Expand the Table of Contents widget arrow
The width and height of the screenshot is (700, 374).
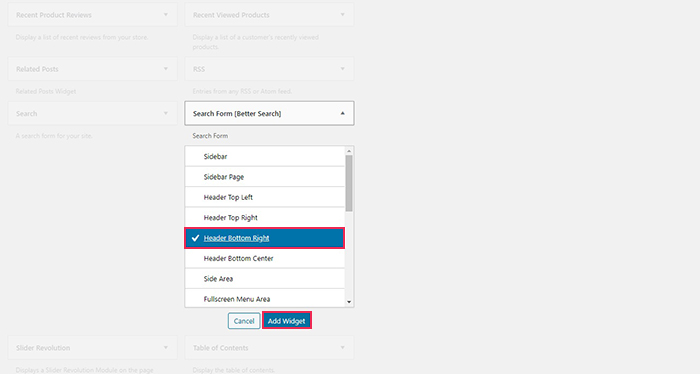(x=342, y=348)
